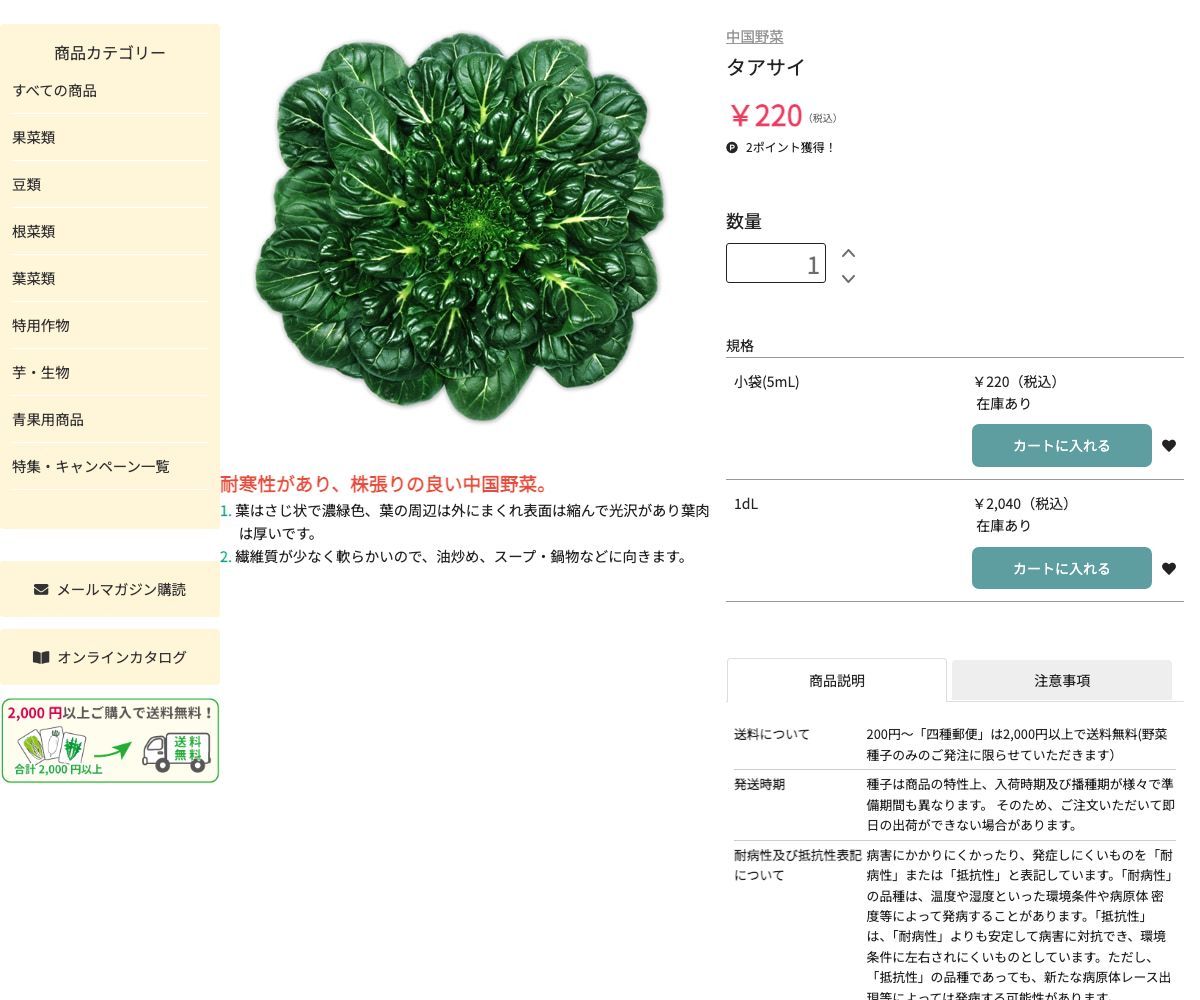
Task: Add 小袋(5mL) to the cart
Action: pyautogui.click(x=1062, y=445)
